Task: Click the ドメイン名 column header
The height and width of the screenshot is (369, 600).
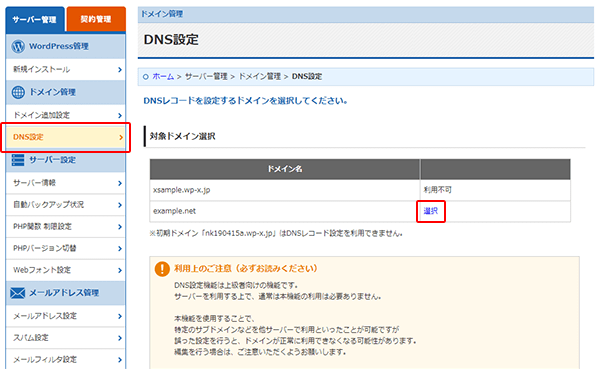Action: 285,169
